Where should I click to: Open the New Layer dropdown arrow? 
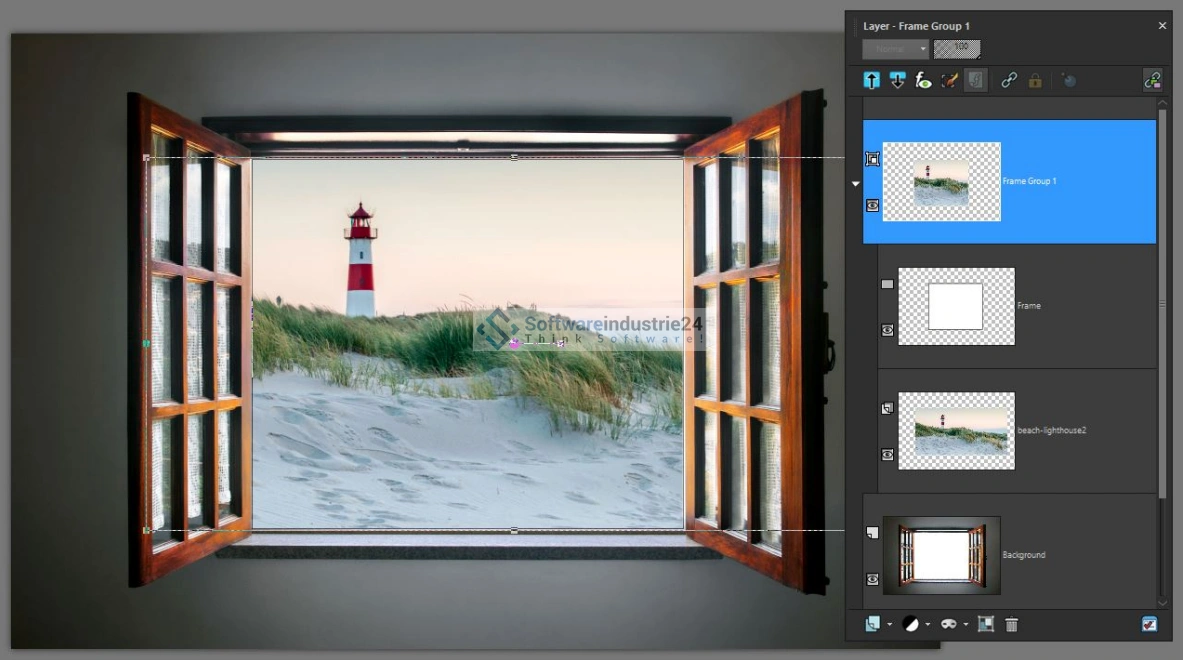point(889,625)
